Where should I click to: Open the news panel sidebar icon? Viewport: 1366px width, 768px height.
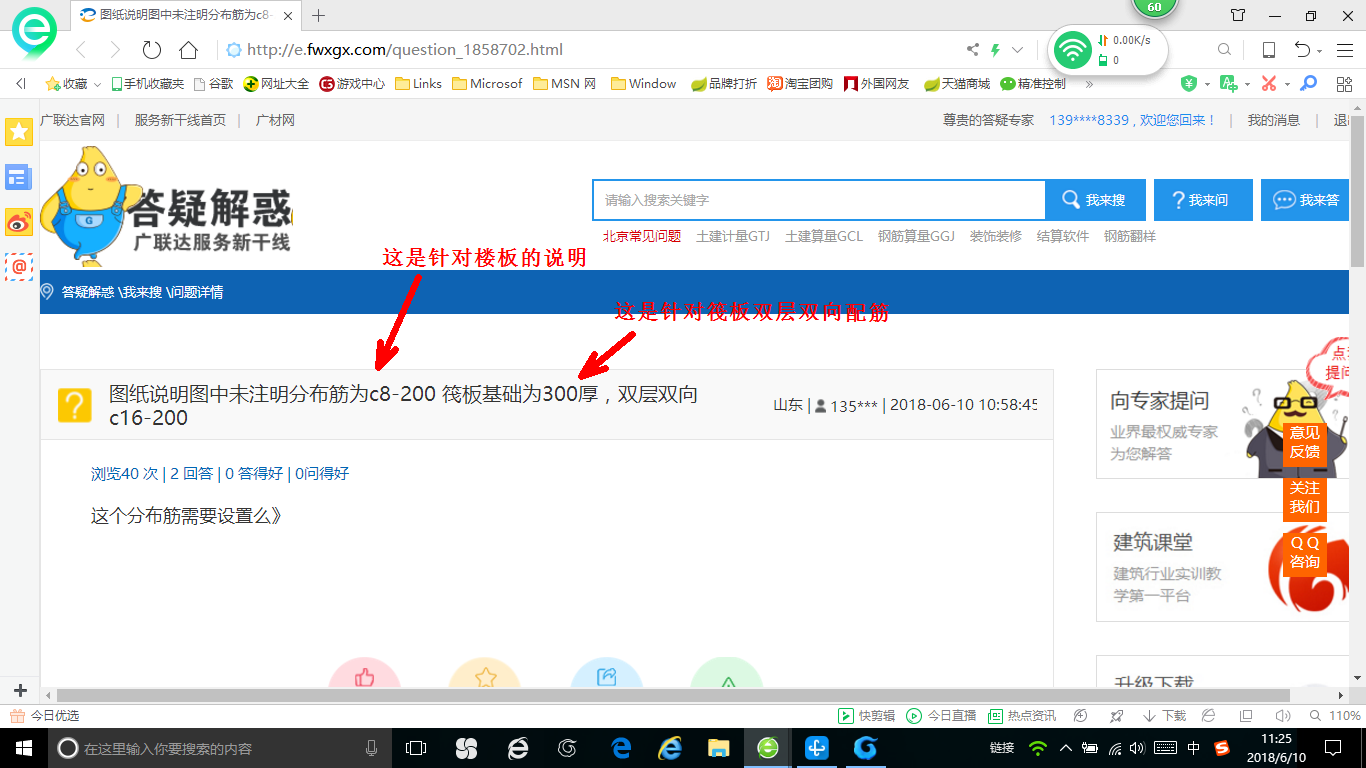click(19, 178)
